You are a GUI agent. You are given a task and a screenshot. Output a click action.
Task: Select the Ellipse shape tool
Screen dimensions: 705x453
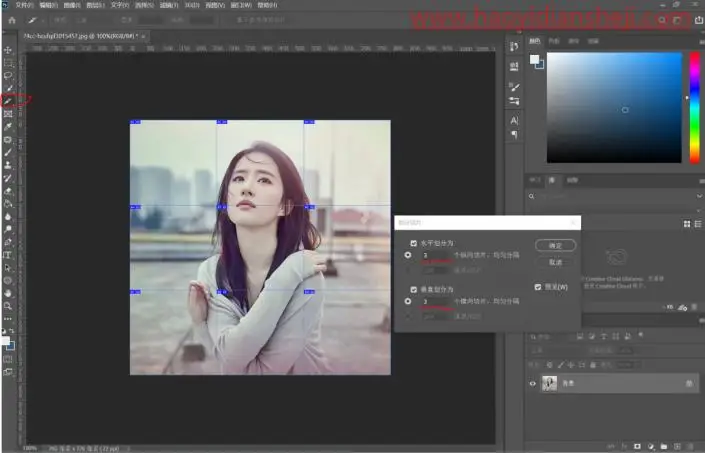click(8, 280)
